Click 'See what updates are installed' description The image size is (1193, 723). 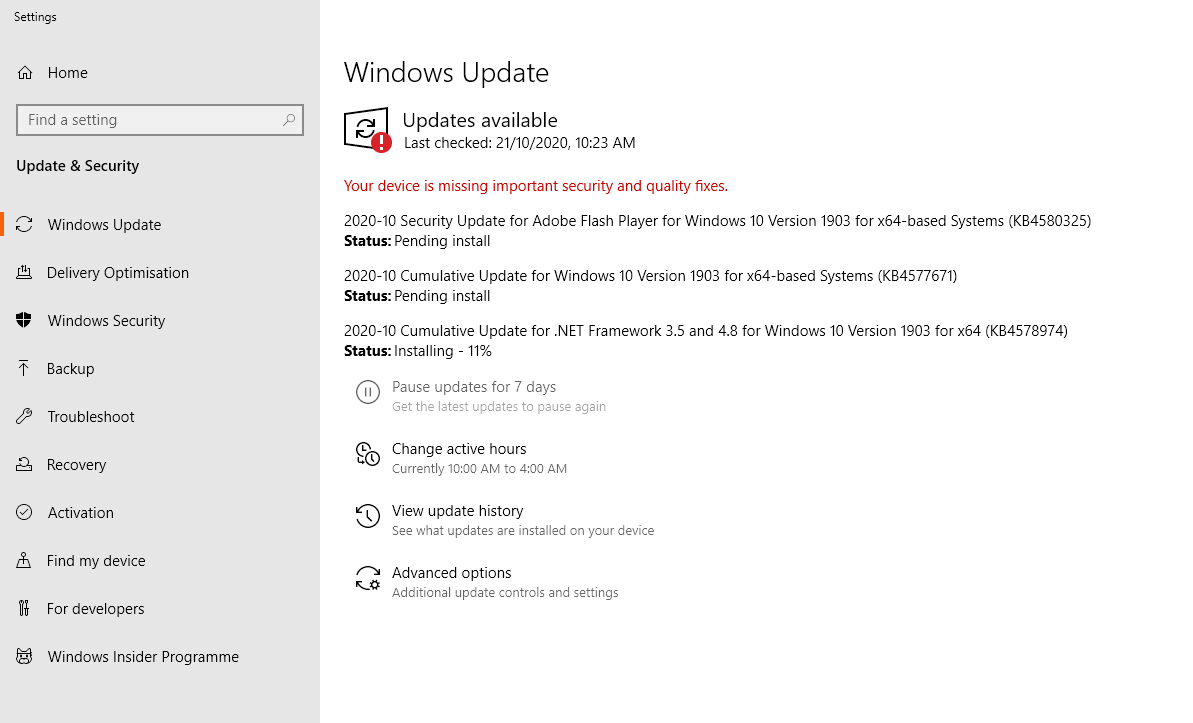pyautogui.click(x=523, y=530)
